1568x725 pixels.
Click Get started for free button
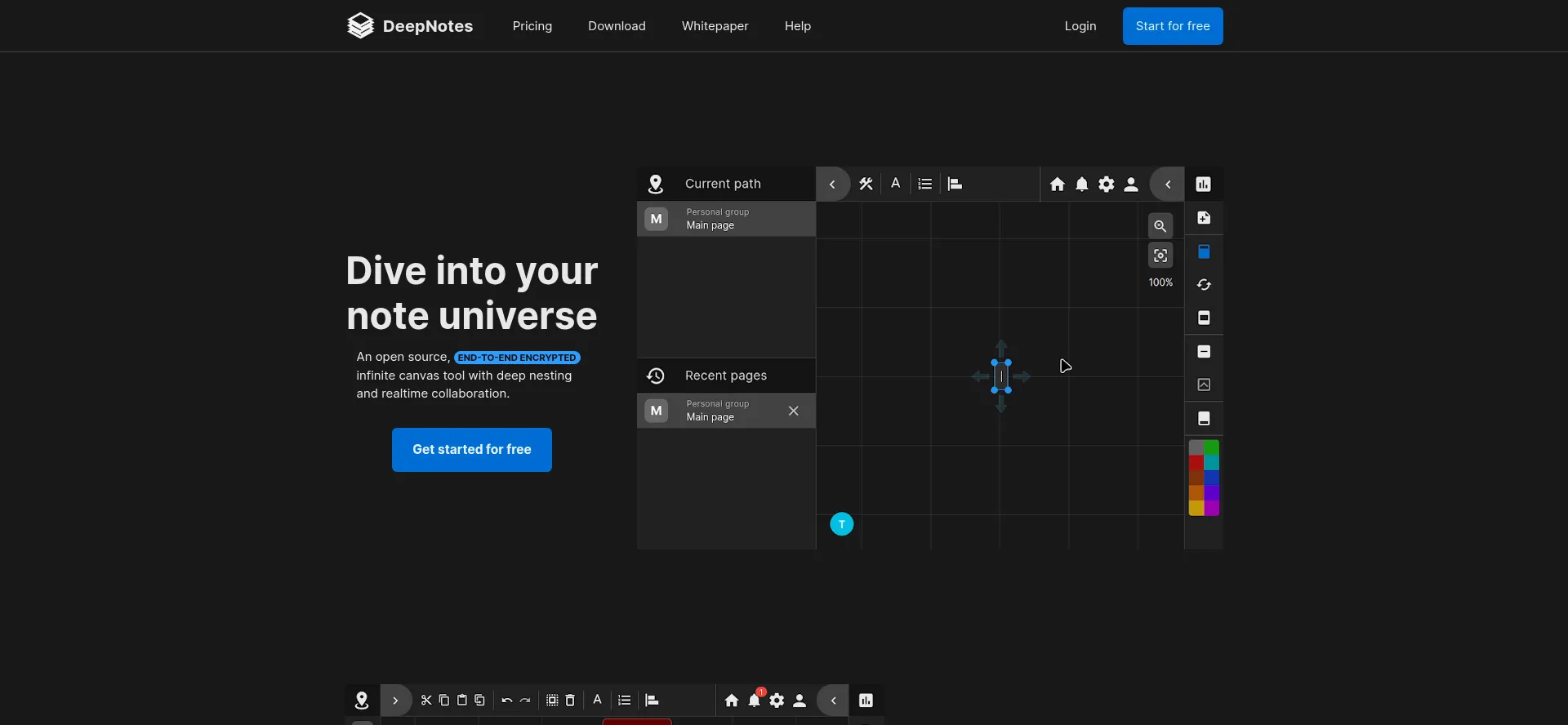pyautogui.click(x=472, y=450)
